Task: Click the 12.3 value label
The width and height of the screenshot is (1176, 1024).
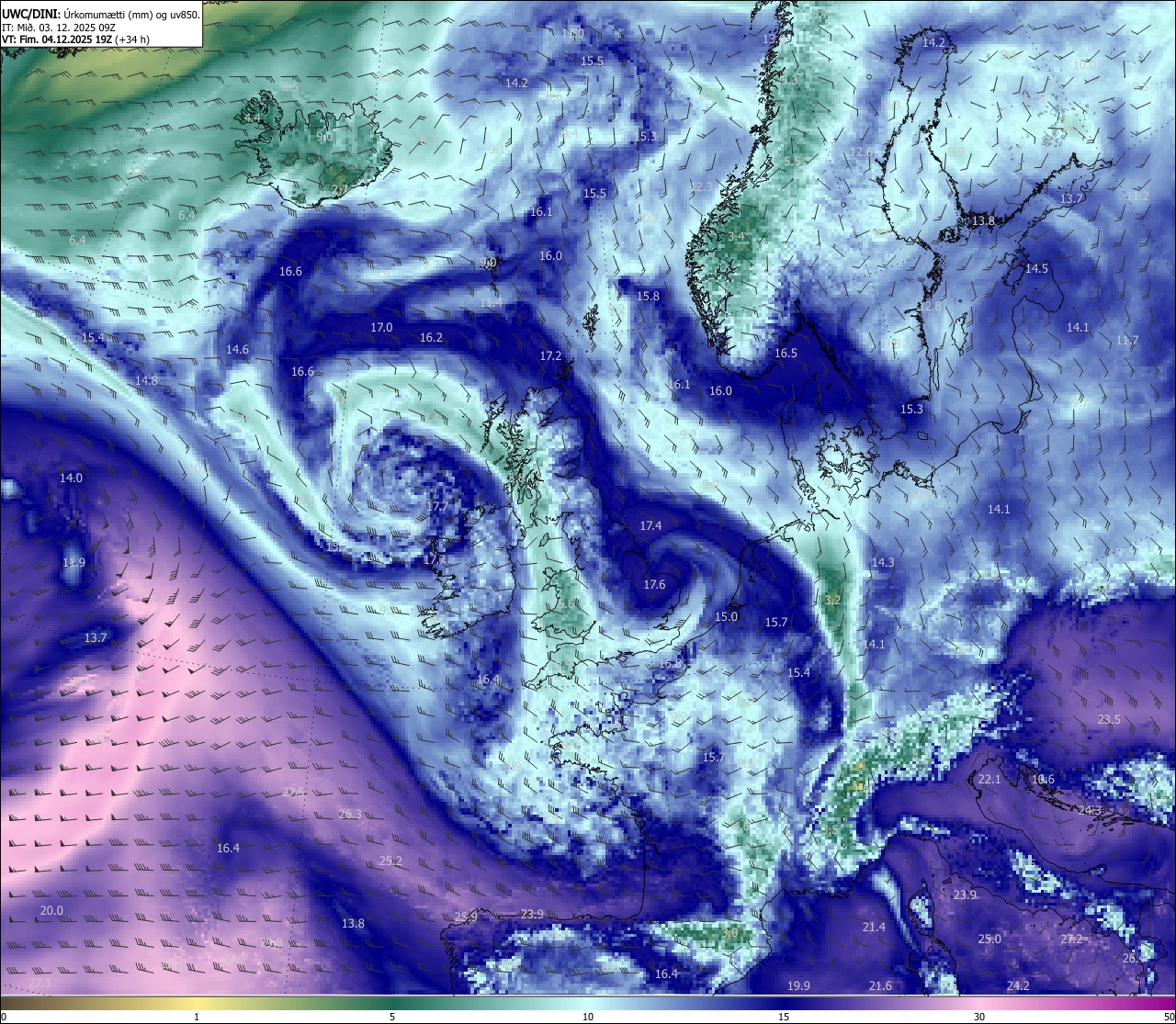Action: click(x=700, y=186)
